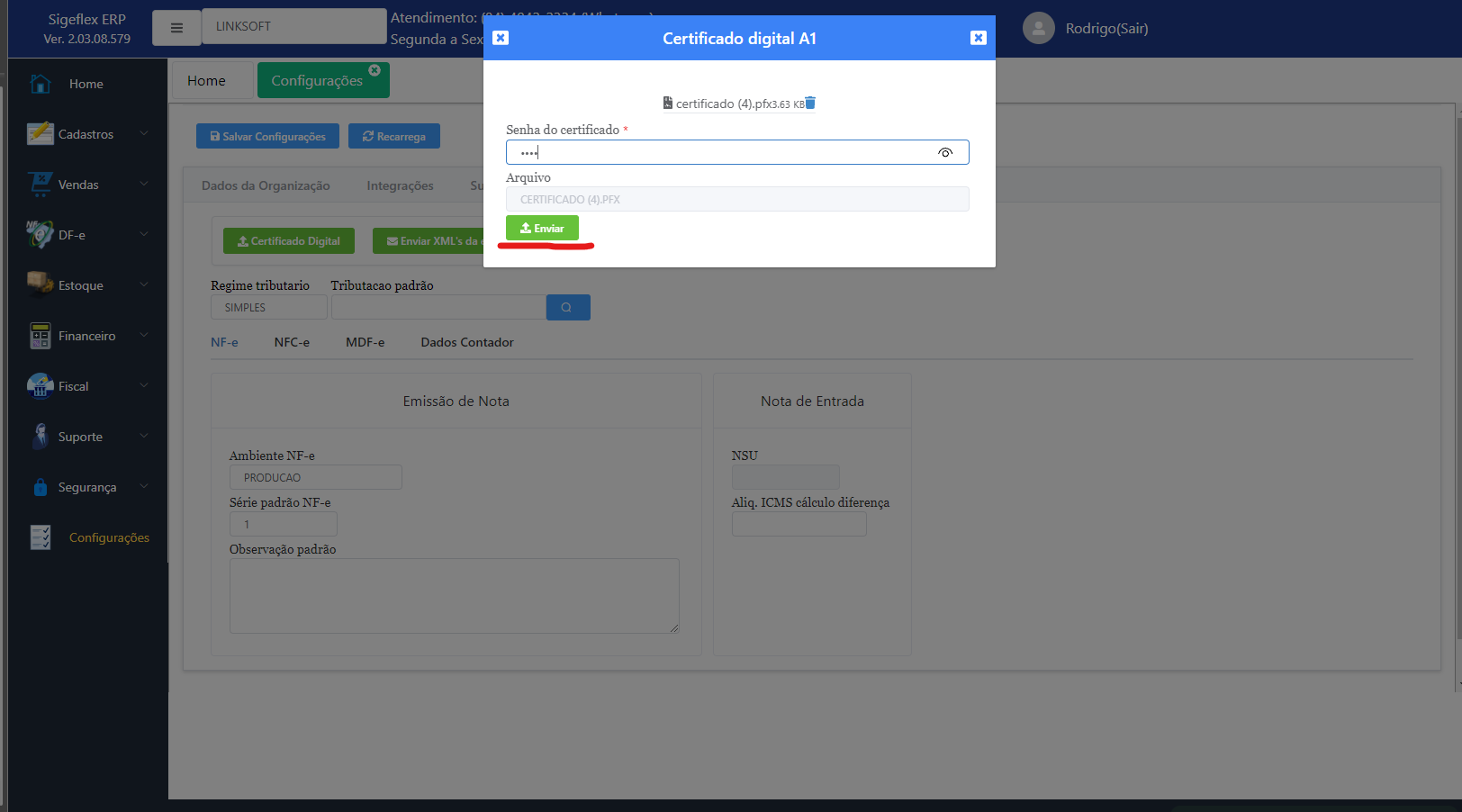
Task: Click the Financeiro calculator icon
Action: (x=40, y=336)
